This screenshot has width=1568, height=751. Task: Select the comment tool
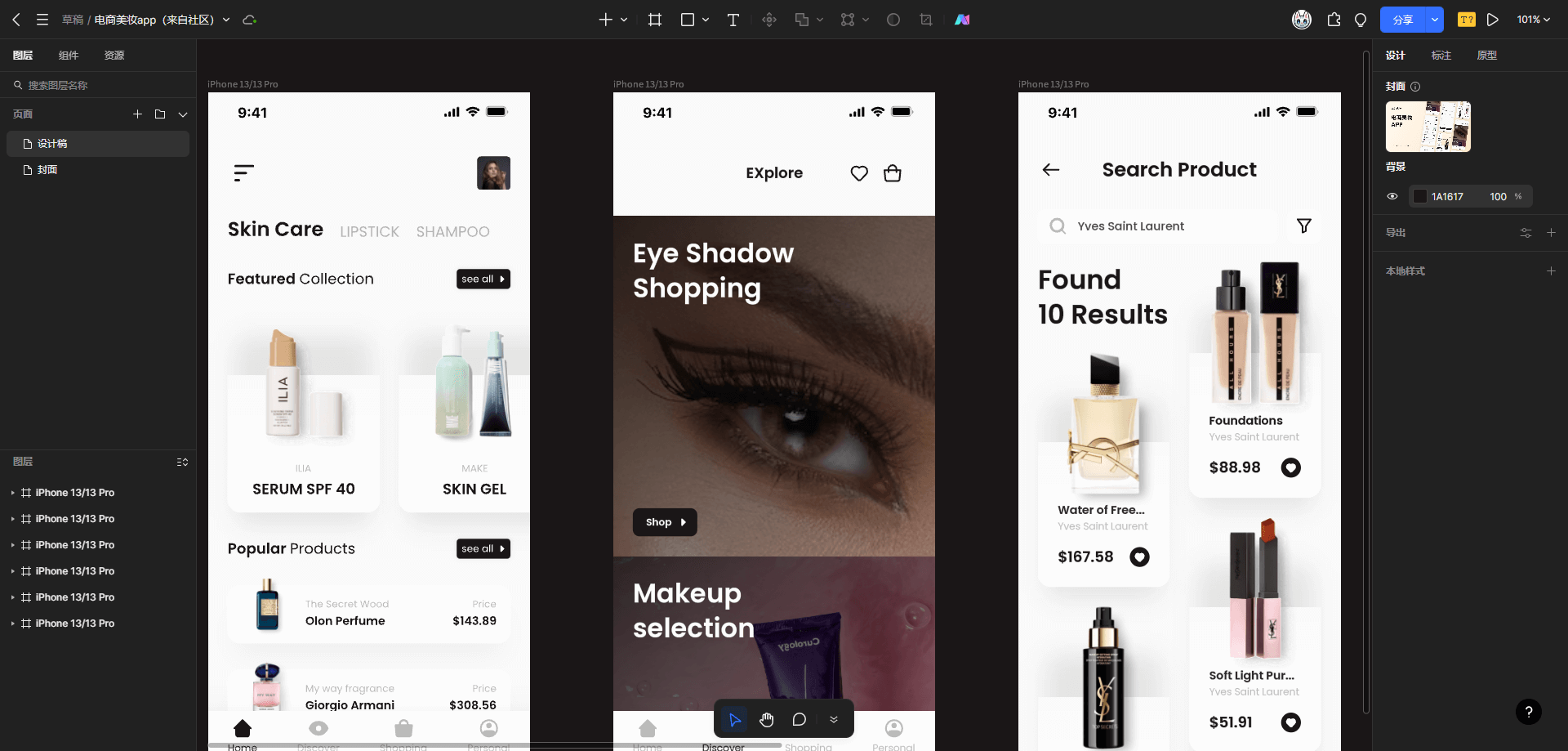tap(800, 719)
